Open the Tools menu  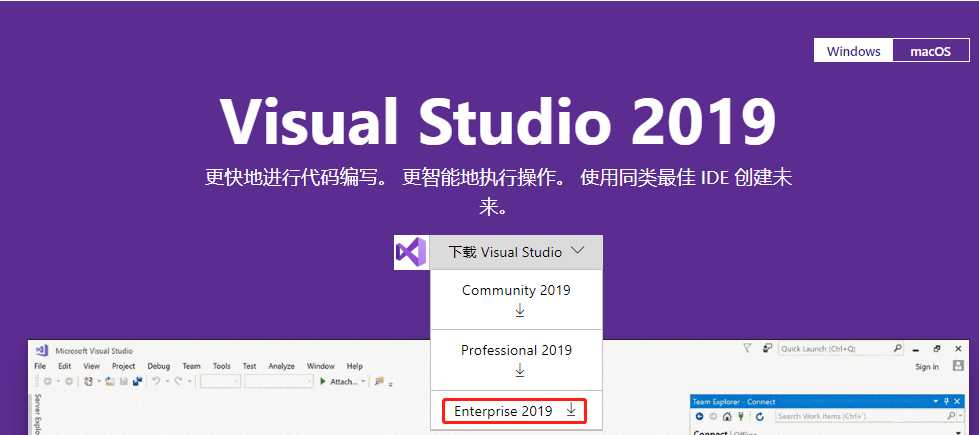pos(222,366)
